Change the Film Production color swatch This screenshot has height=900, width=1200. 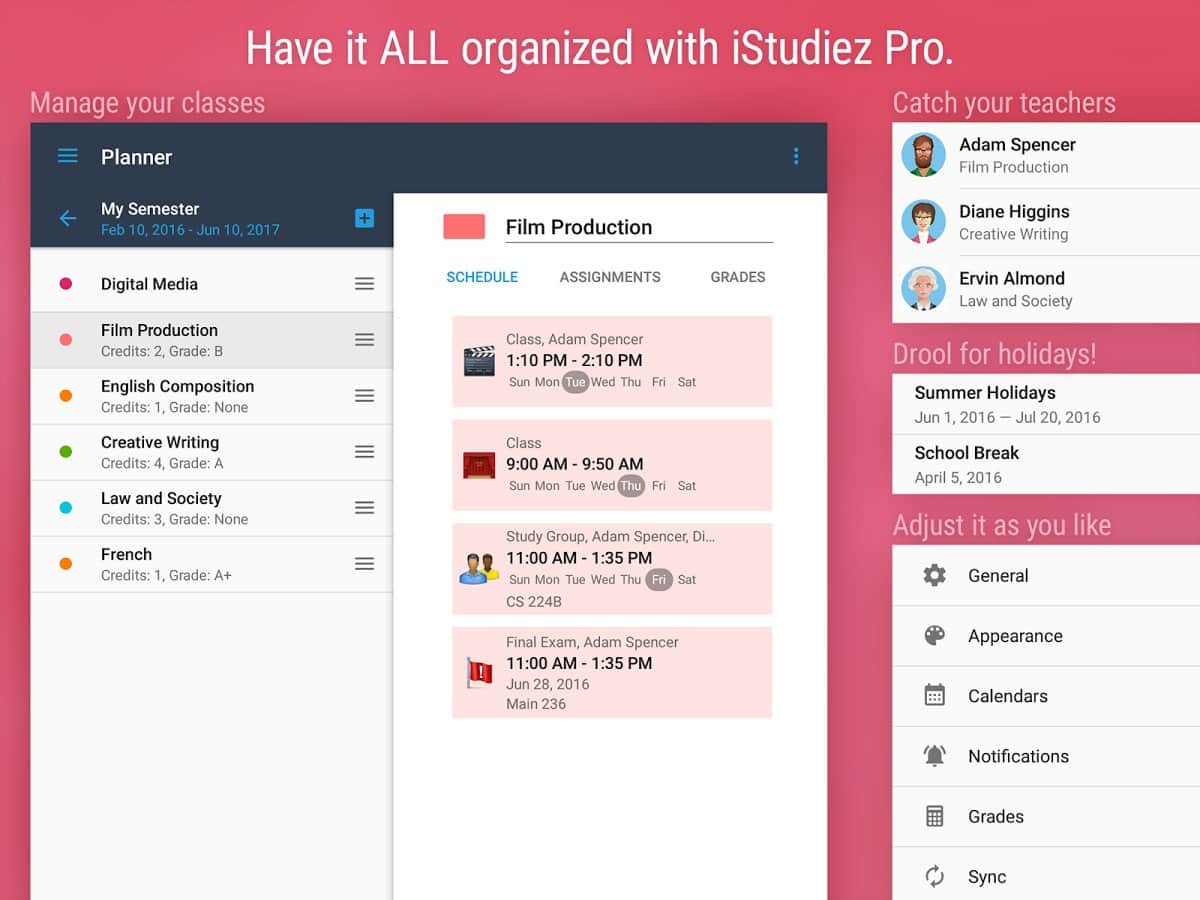click(x=464, y=227)
